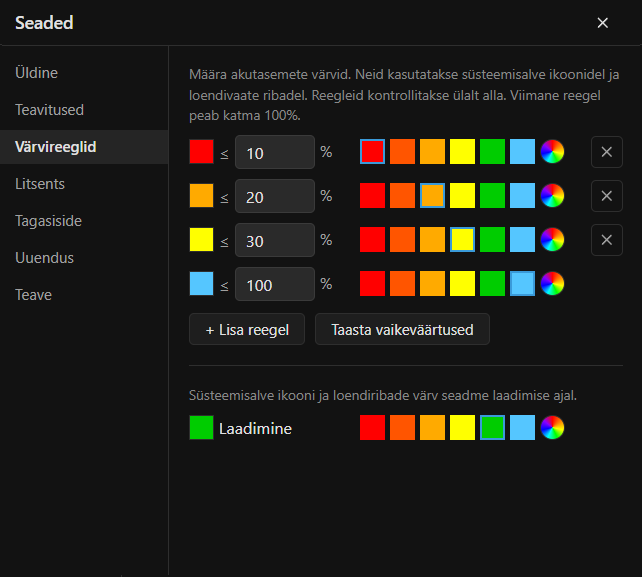642x577 pixels.
Task: Pick dark orange for the 20% rule
Action: (x=402, y=195)
